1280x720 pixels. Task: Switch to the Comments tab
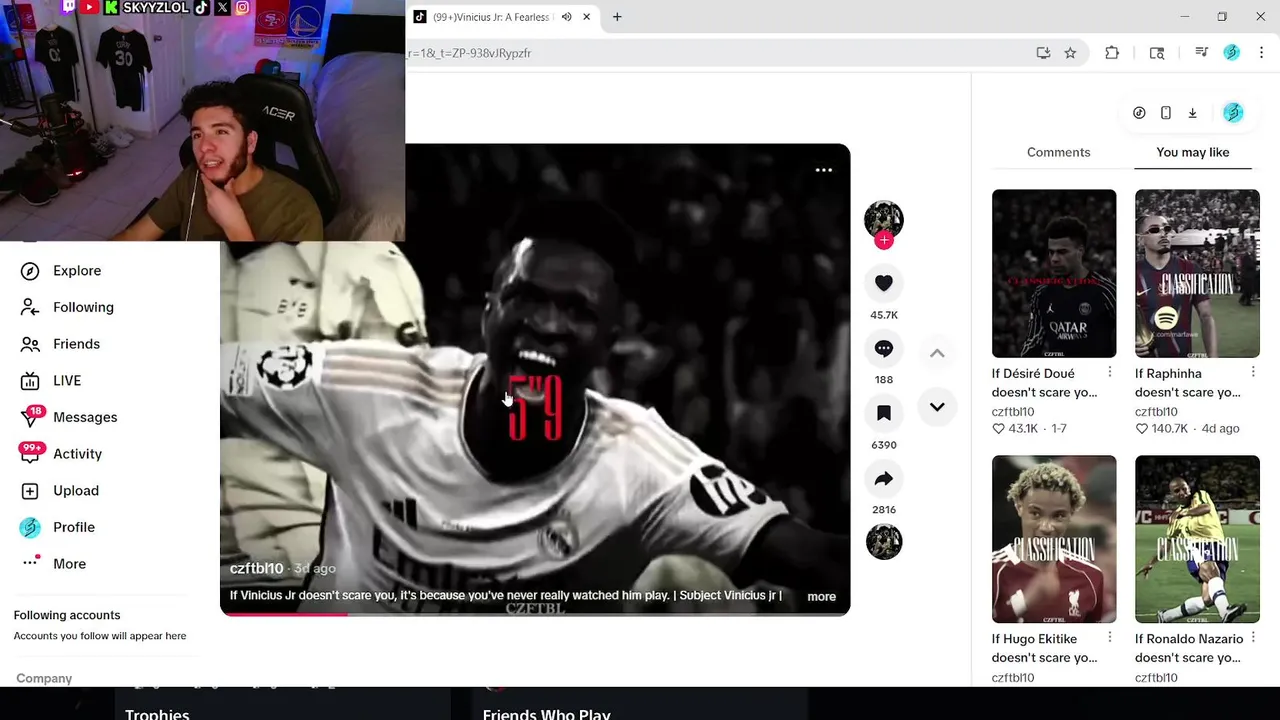pyautogui.click(x=1058, y=152)
